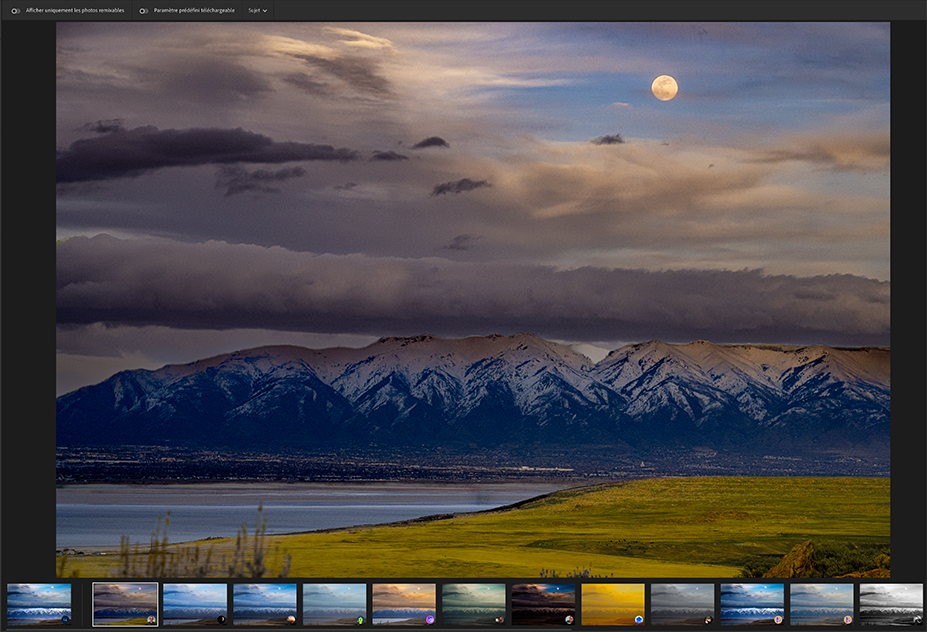Click the blue avatar on yellow thumbnail
The image size is (927, 632).
639,620
